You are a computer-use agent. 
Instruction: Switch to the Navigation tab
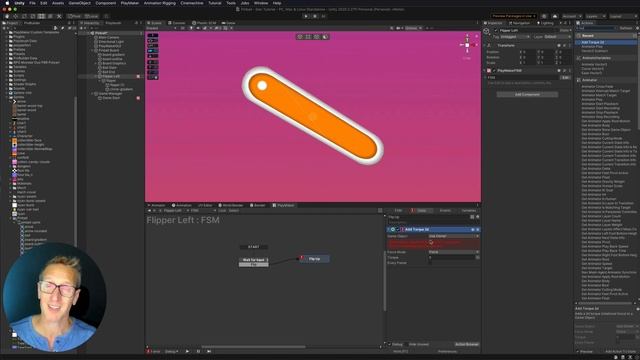click(x=519, y=23)
